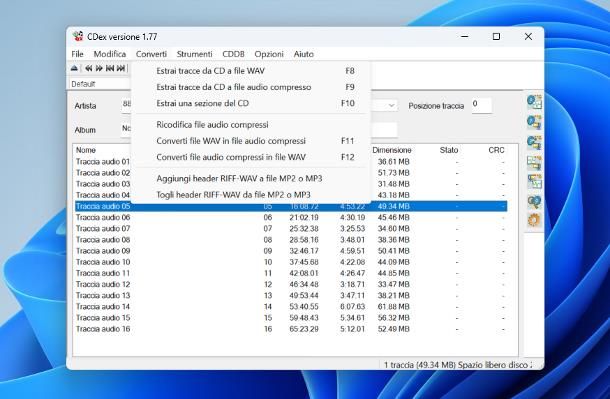
Task: Sort the list by the Dimensione column
Action: click(391, 150)
